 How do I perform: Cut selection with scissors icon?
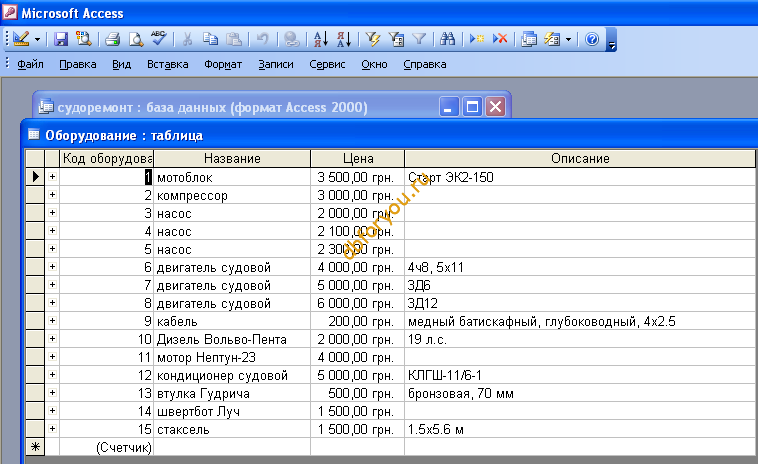(188, 39)
